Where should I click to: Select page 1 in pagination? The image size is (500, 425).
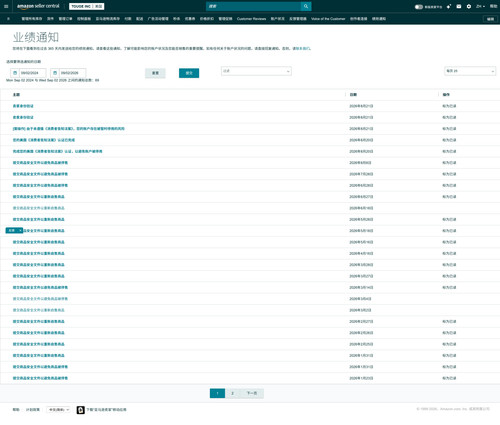tap(217, 393)
